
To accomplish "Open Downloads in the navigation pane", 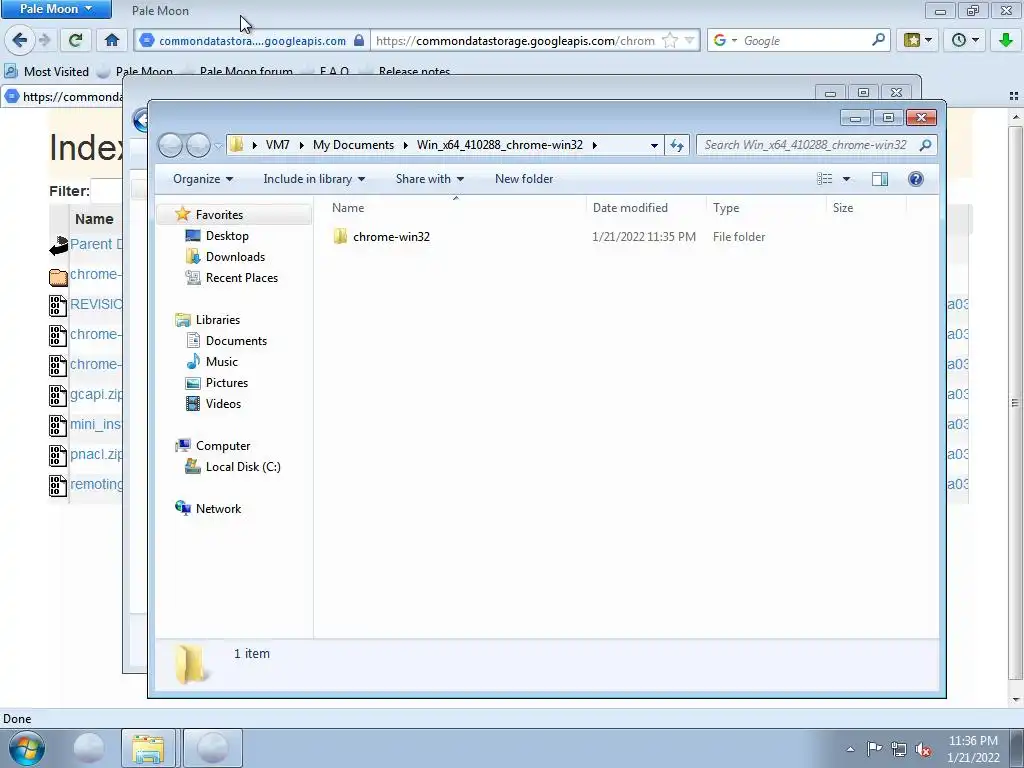I will pyautogui.click(x=235, y=257).
